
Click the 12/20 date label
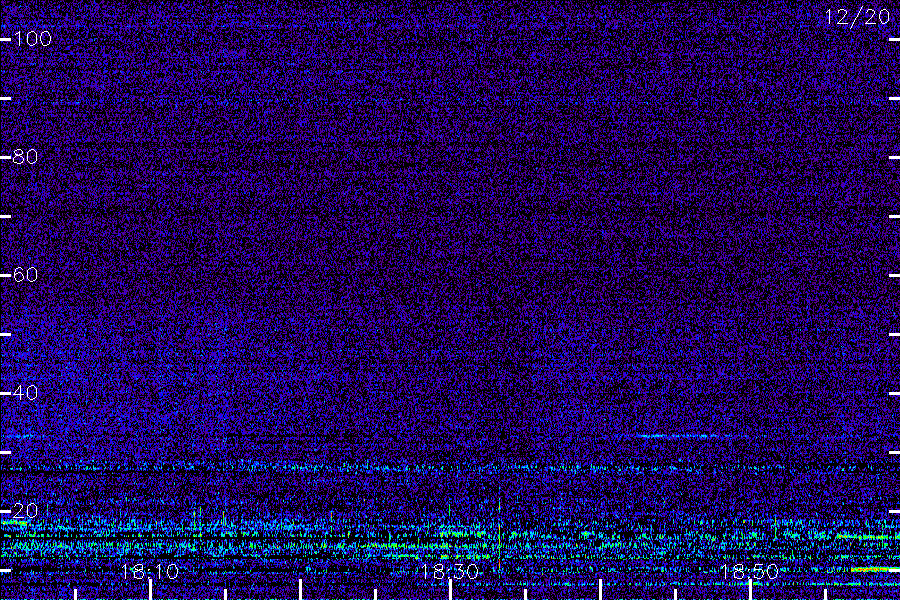(x=857, y=17)
